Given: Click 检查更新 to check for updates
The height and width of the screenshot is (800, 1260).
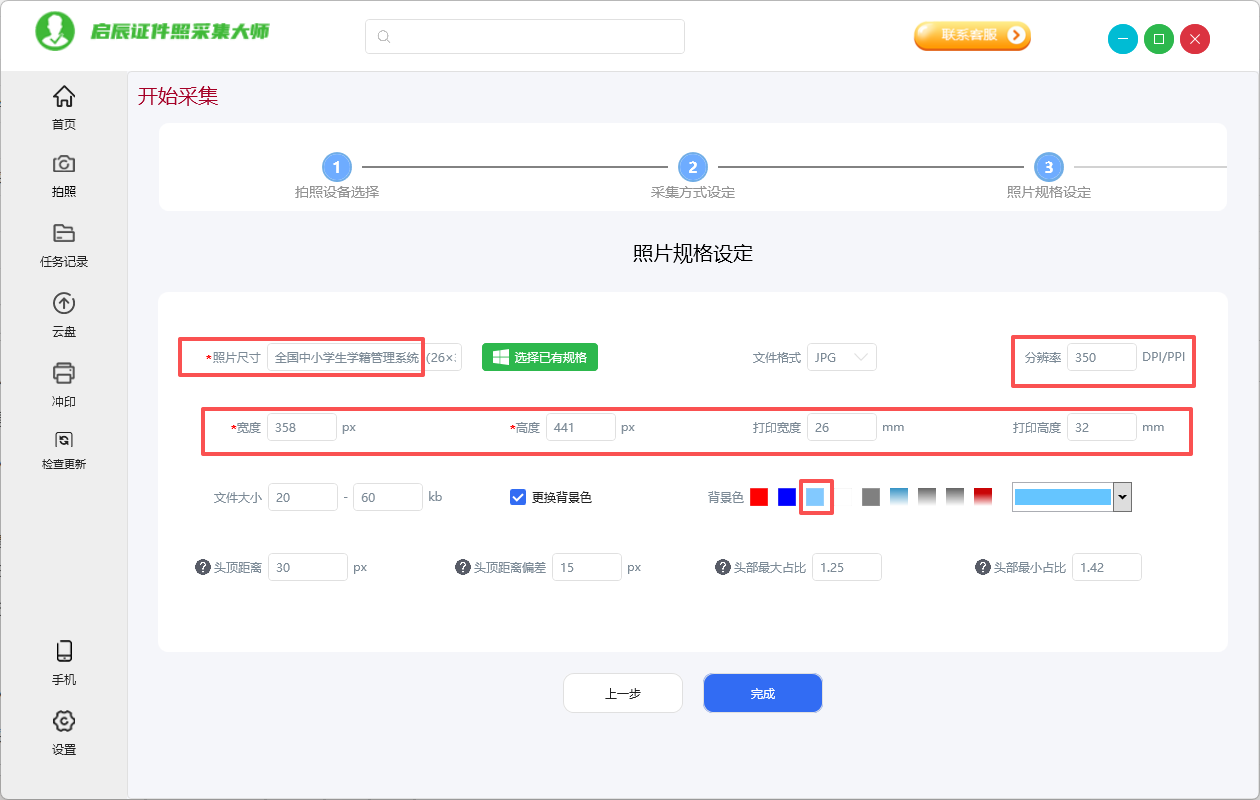Looking at the screenshot, I should click(64, 450).
